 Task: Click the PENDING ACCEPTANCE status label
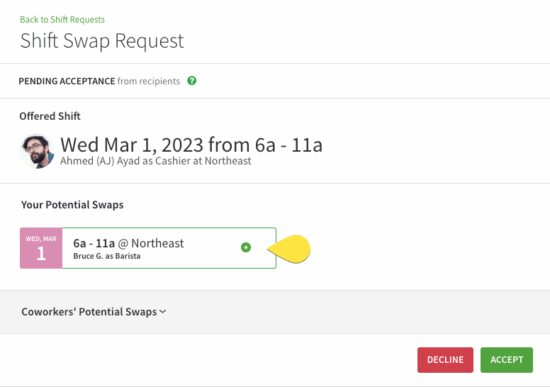67,81
